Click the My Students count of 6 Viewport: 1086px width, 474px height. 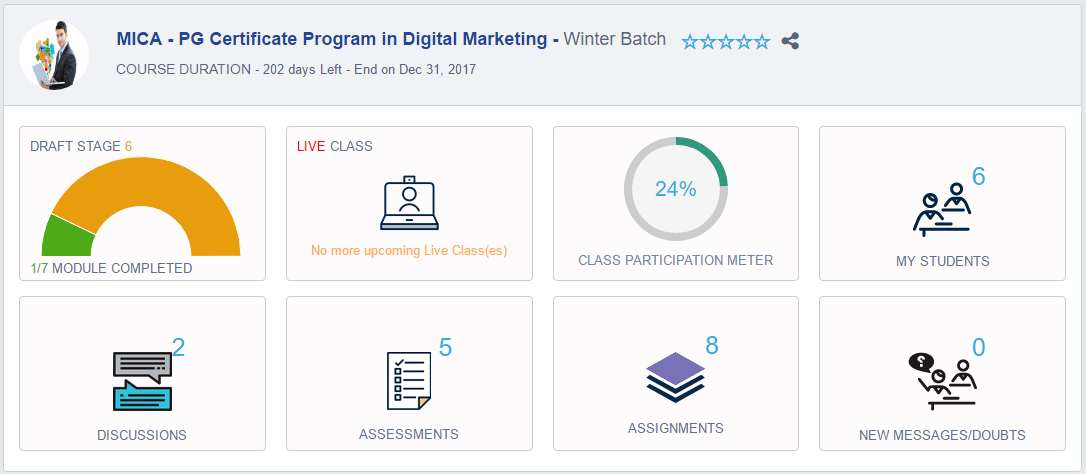coord(978,177)
